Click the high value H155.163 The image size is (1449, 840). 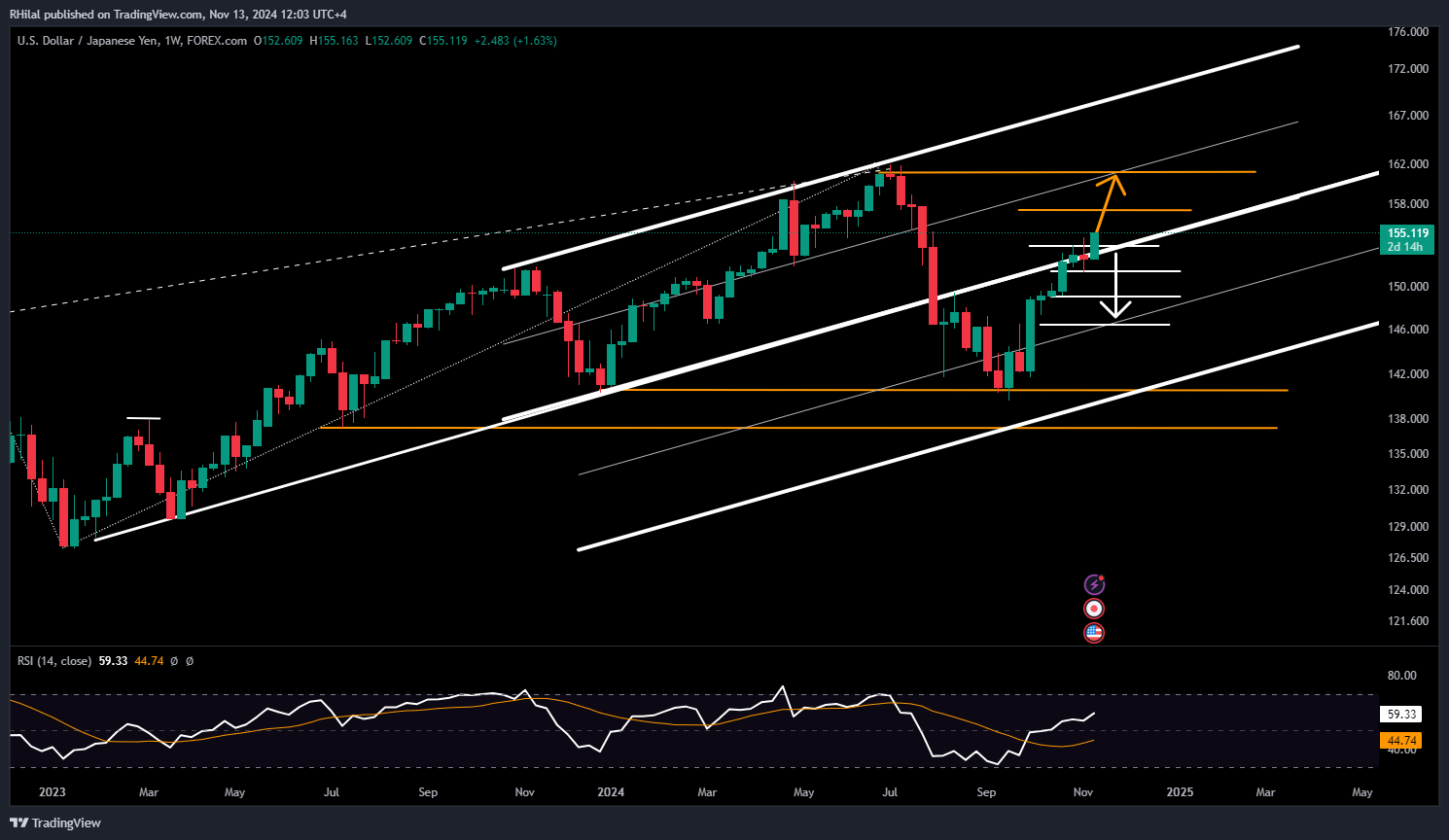click(x=334, y=41)
